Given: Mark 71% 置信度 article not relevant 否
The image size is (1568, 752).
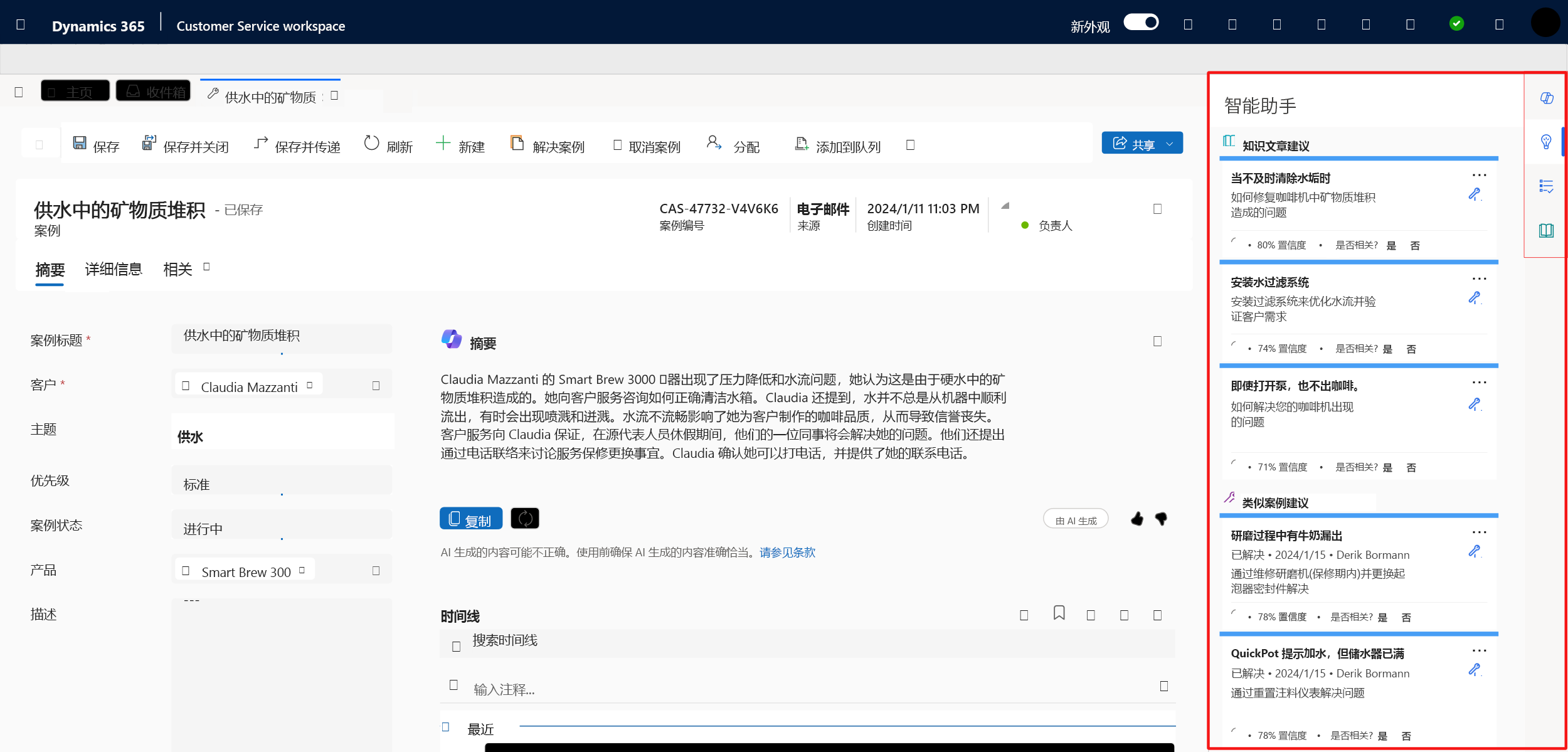Looking at the screenshot, I should [x=1411, y=468].
